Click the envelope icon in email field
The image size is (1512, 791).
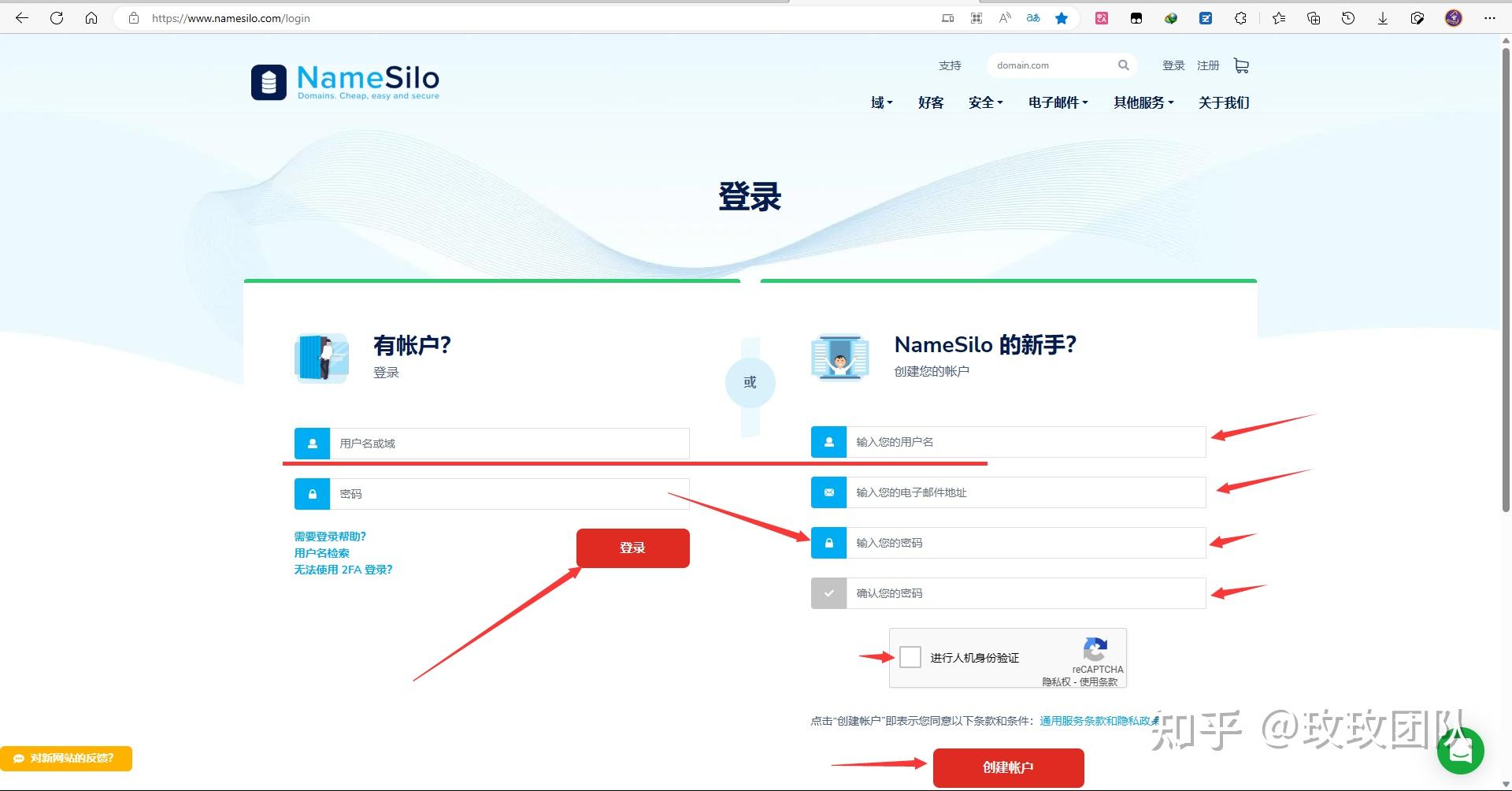click(x=828, y=492)
